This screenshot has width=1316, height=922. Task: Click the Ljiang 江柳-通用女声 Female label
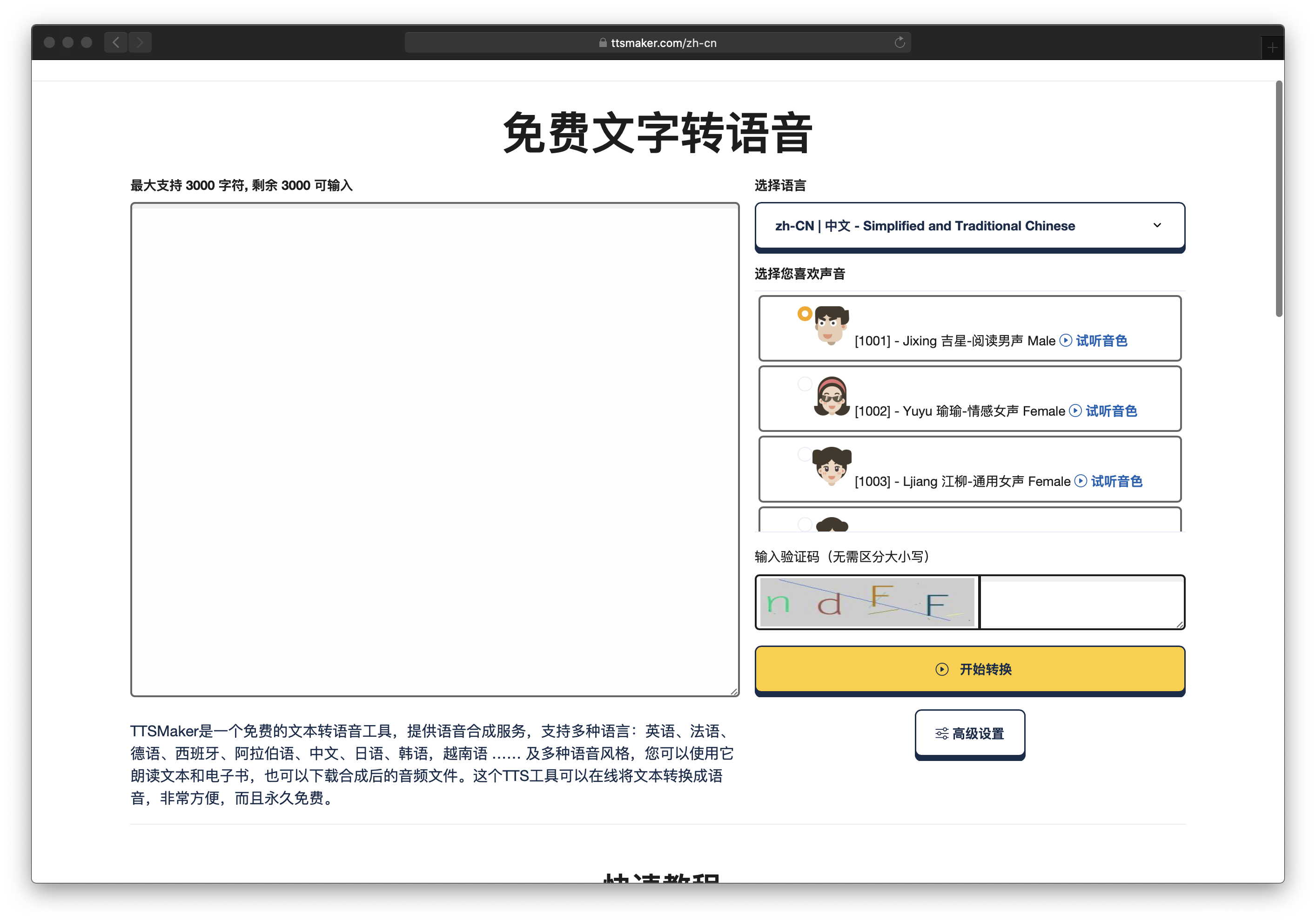[x=962, y=481]
